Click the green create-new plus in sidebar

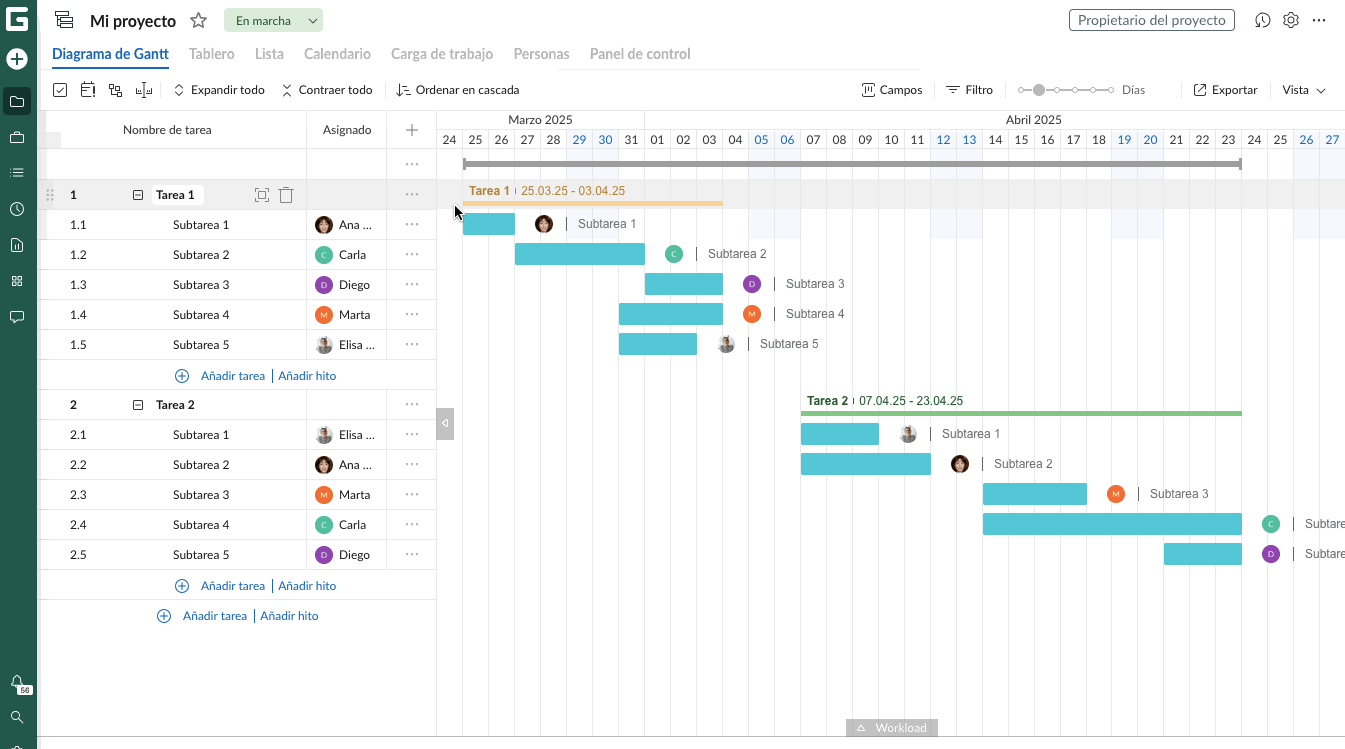[17, 59]
